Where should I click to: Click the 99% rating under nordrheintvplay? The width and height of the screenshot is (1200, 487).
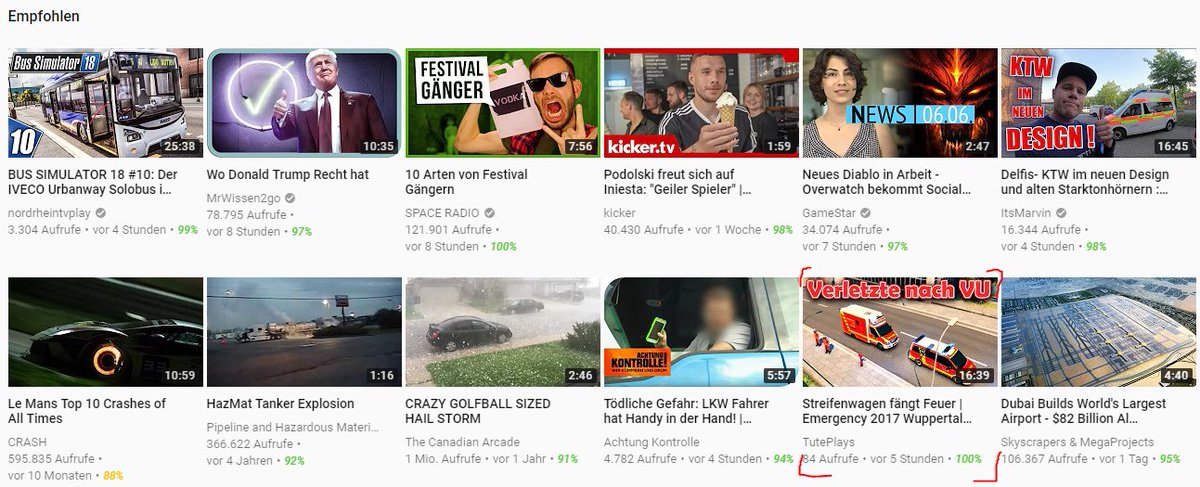pyautogui.click(x=187, y=230)
